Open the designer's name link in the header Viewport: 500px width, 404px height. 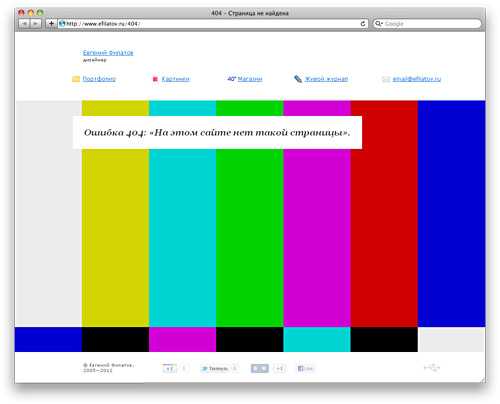click(x=108, y=53)
